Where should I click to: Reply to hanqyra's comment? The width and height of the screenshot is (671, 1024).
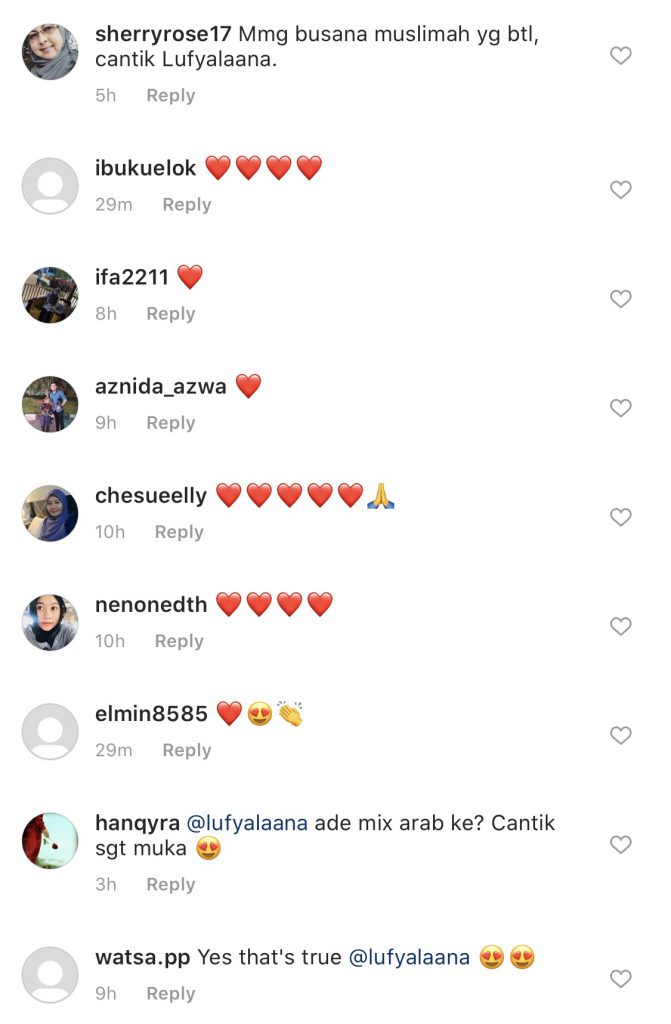pyautogui.click(x=171, y=884)
